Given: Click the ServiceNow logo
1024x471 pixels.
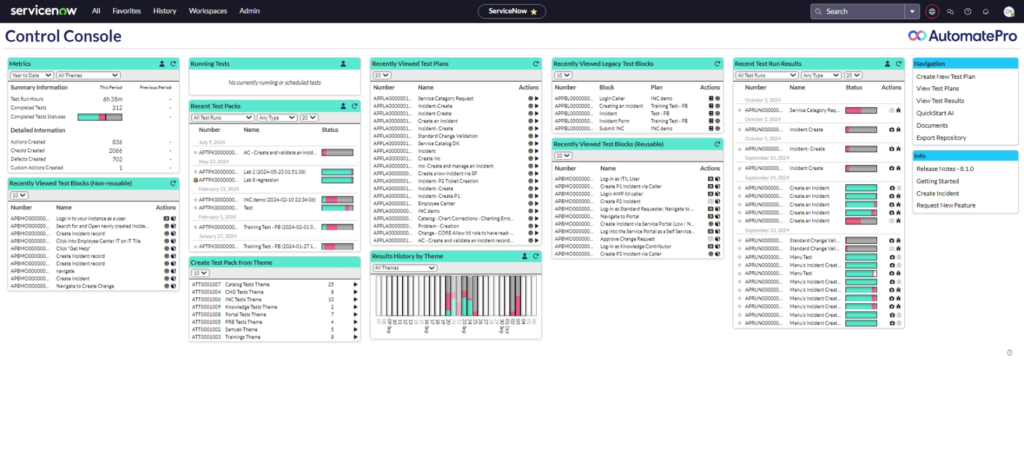Looking at the screenshot, I should pyautogui.click(x=44, y=11).
